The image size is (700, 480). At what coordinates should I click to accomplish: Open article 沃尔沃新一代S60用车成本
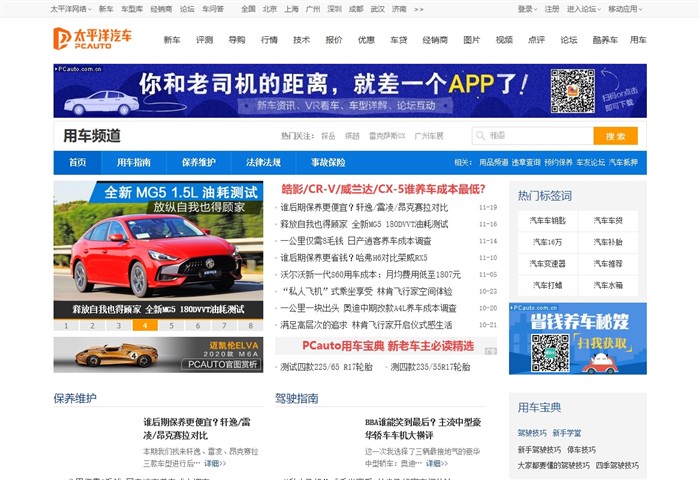[x=370, y=275]
